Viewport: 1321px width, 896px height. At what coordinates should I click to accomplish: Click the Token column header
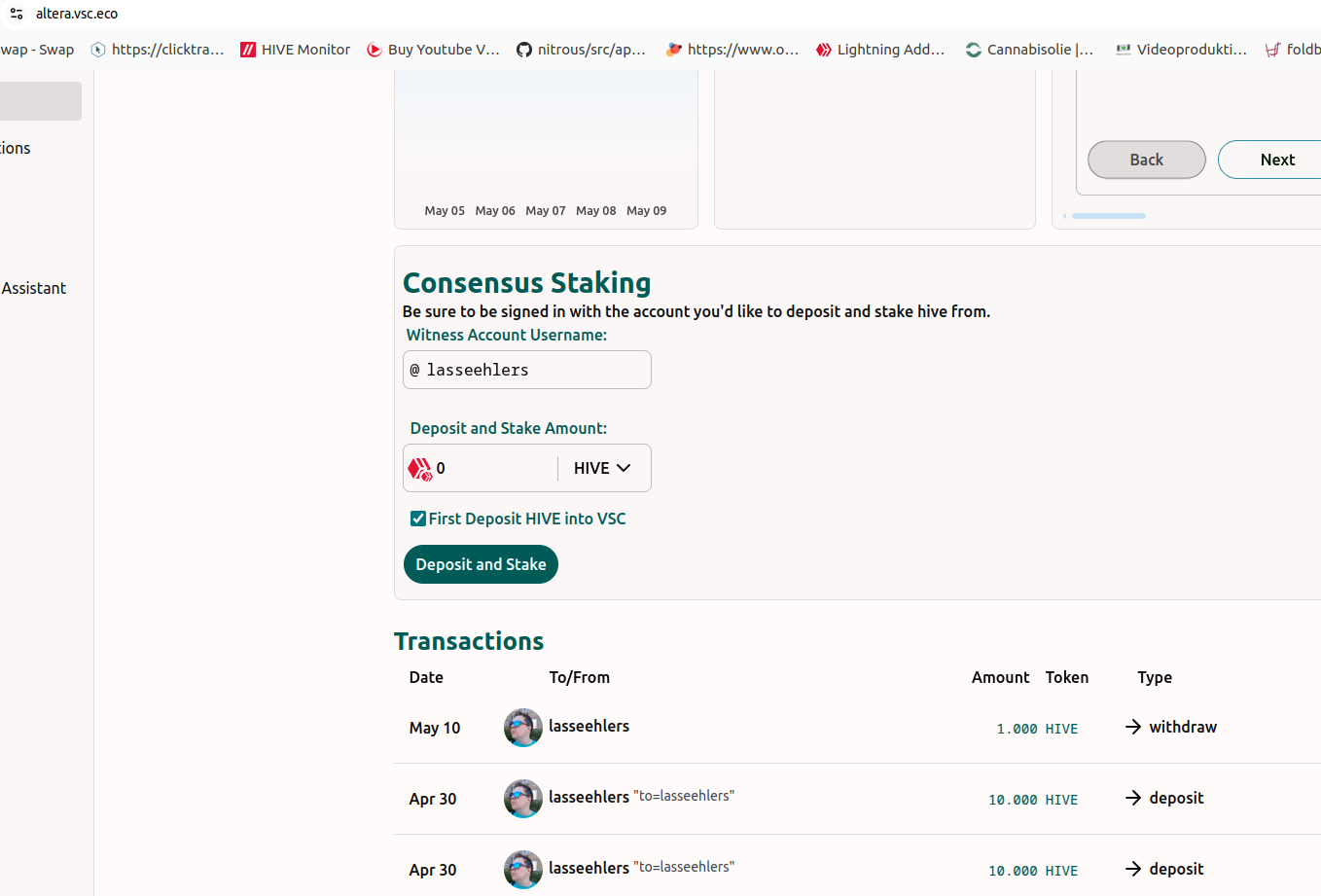pyautogui.click(x=1067, y=677)
